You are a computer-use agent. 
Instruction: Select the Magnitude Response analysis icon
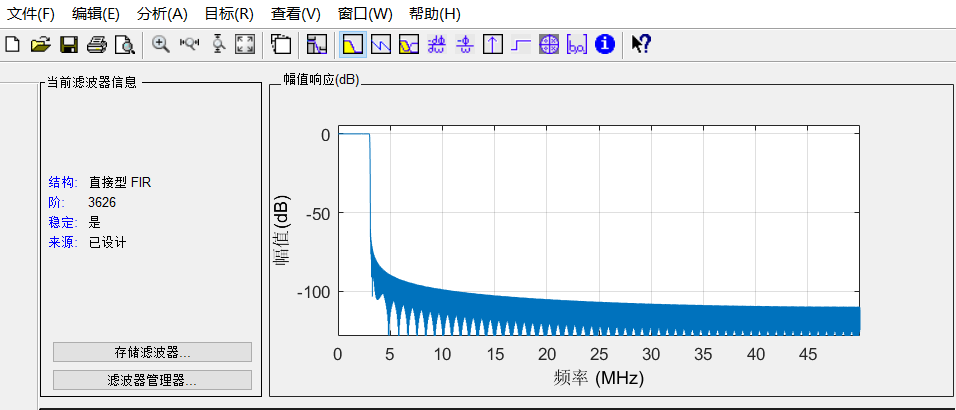click(x=353, y=44)
